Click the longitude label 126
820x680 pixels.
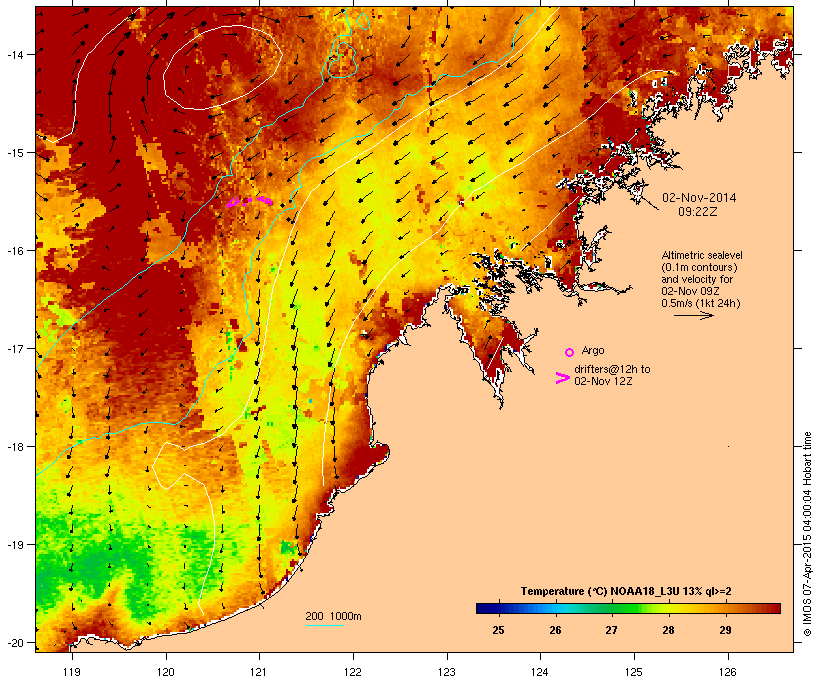[727, 672]
